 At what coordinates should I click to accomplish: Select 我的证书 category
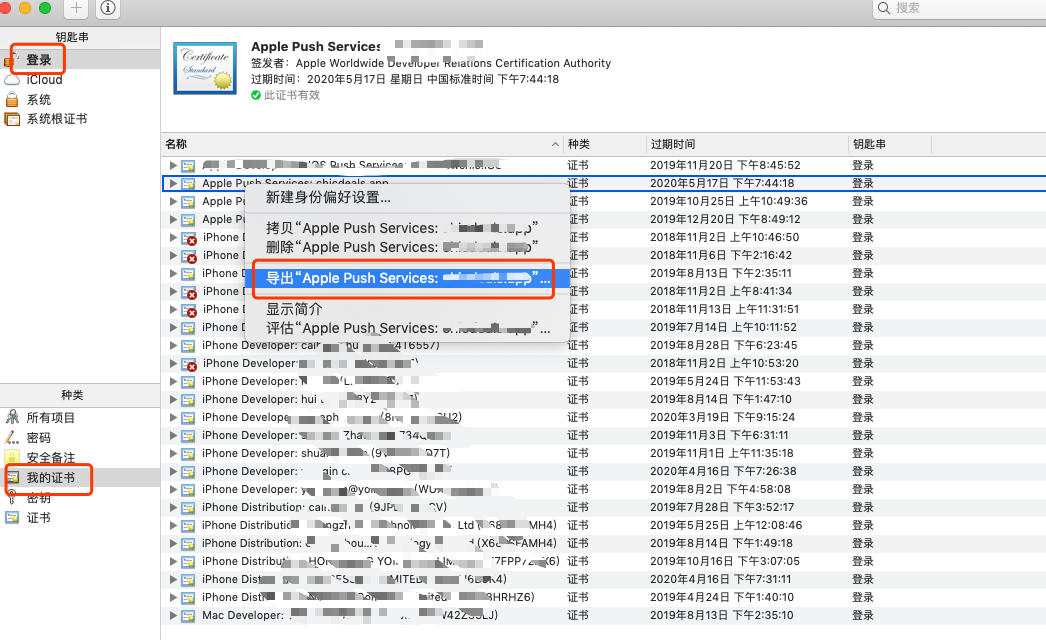coord(51,478)
